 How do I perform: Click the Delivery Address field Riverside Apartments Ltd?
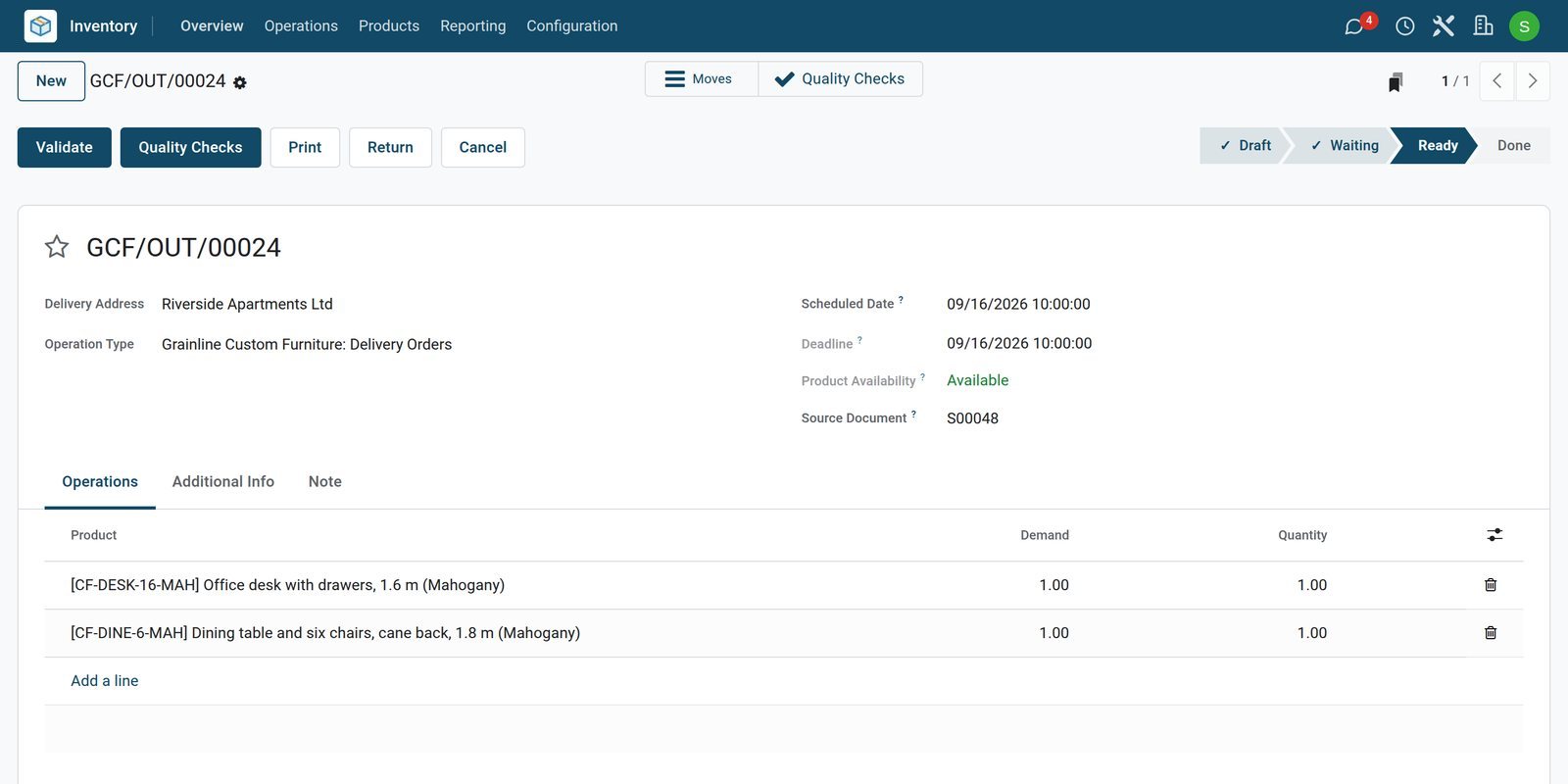(x=247, y=305)
